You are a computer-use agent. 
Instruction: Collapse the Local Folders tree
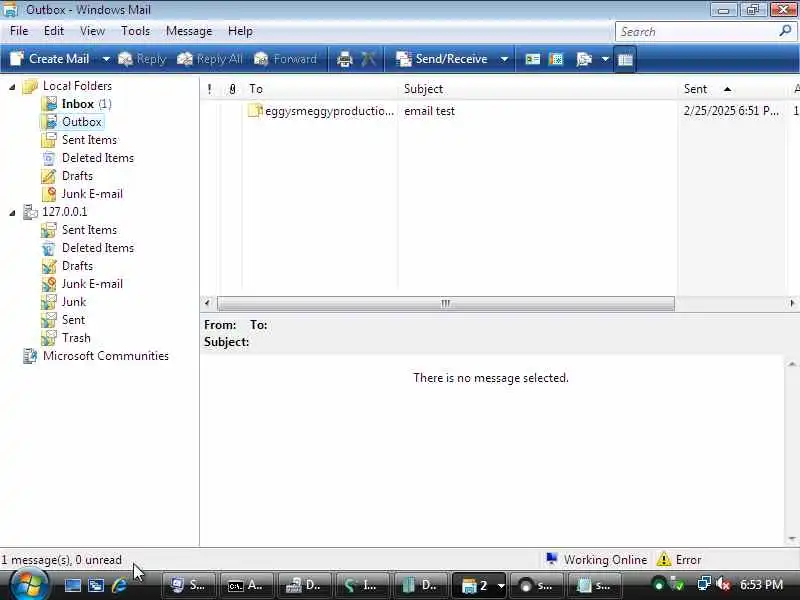pyautogui.click(x=12, y=87)
